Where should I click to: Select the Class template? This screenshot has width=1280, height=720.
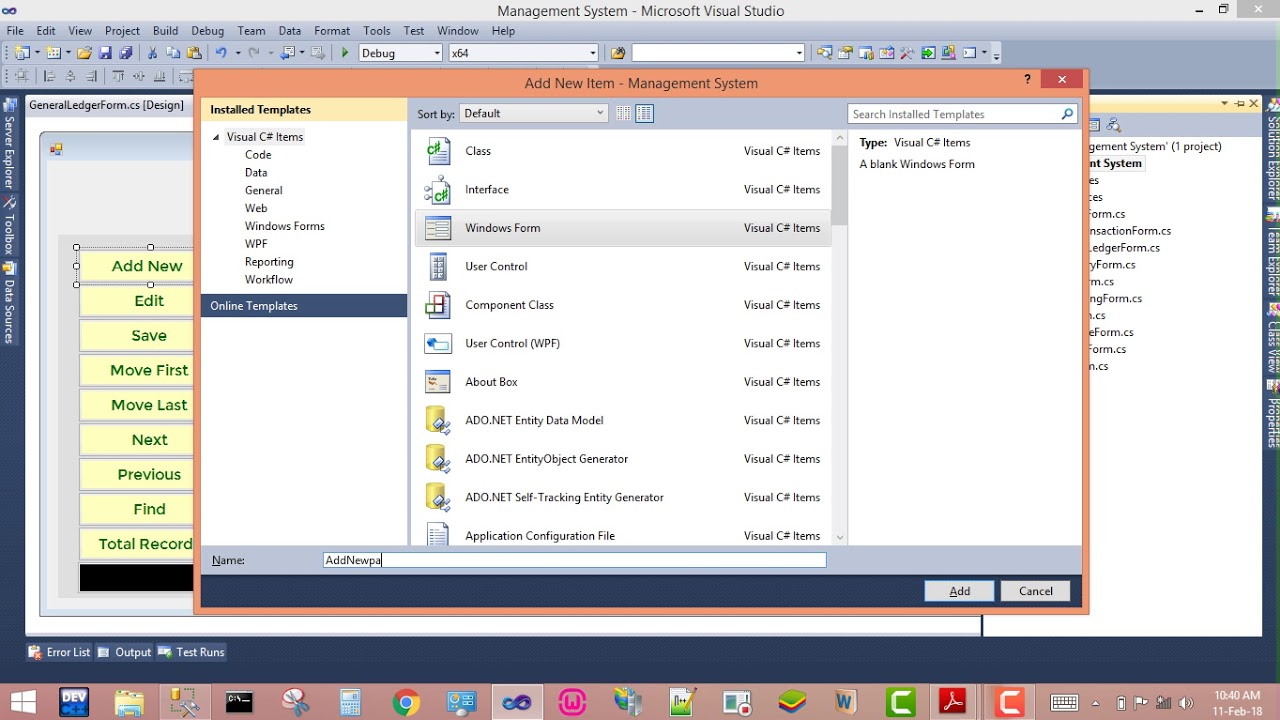click(x=622, y=151)
